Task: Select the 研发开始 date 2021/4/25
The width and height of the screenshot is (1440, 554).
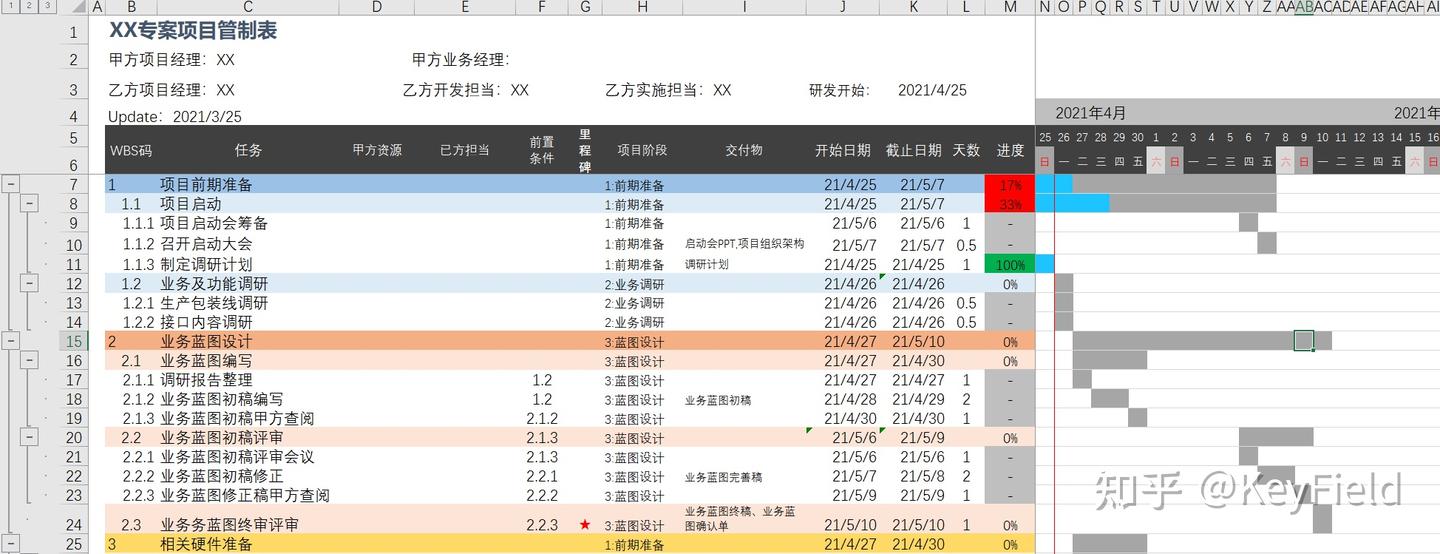Action: pos(932,90)
